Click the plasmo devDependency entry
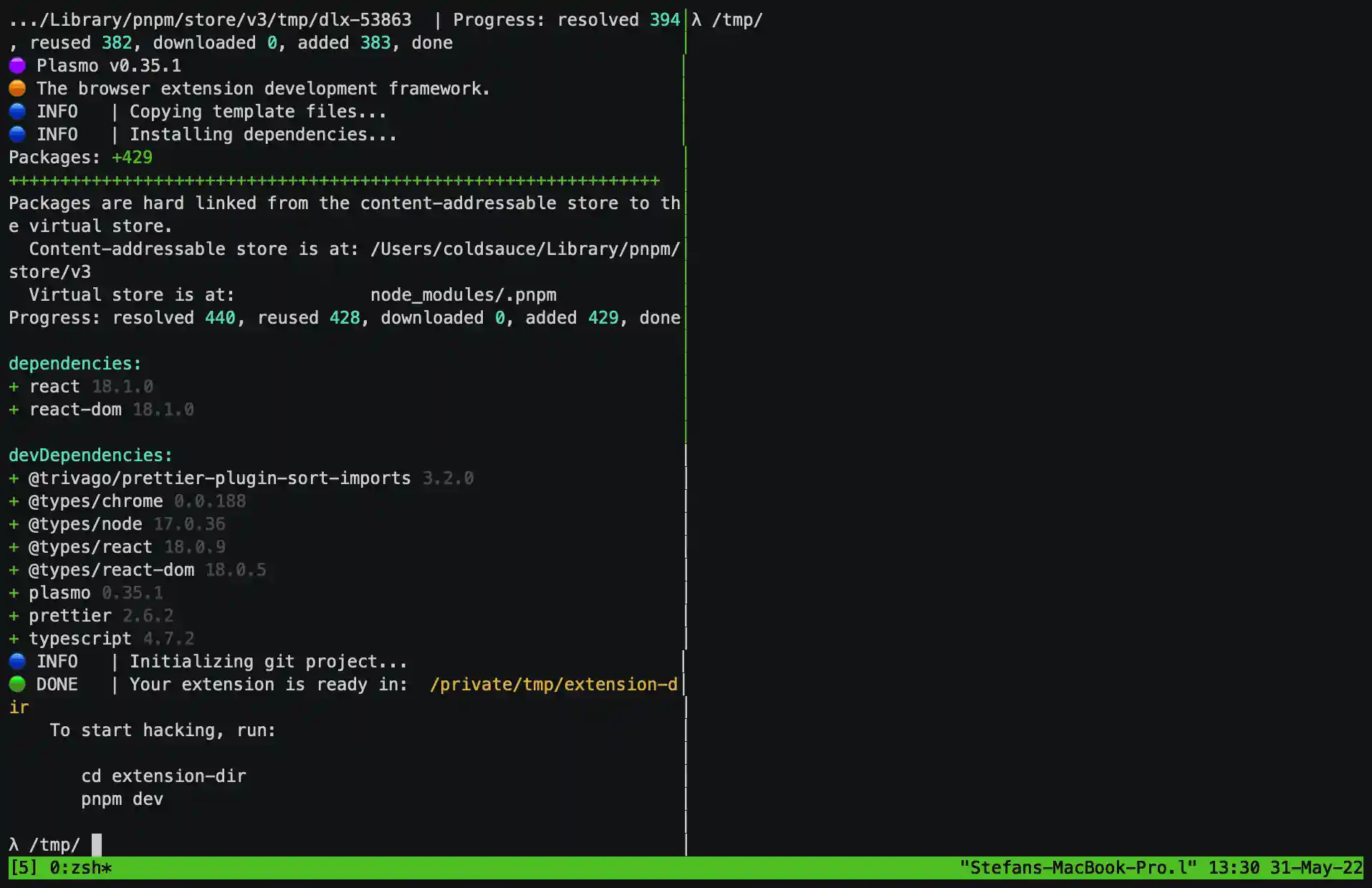This screenshot has height=888, width=1372. (59, 592)
